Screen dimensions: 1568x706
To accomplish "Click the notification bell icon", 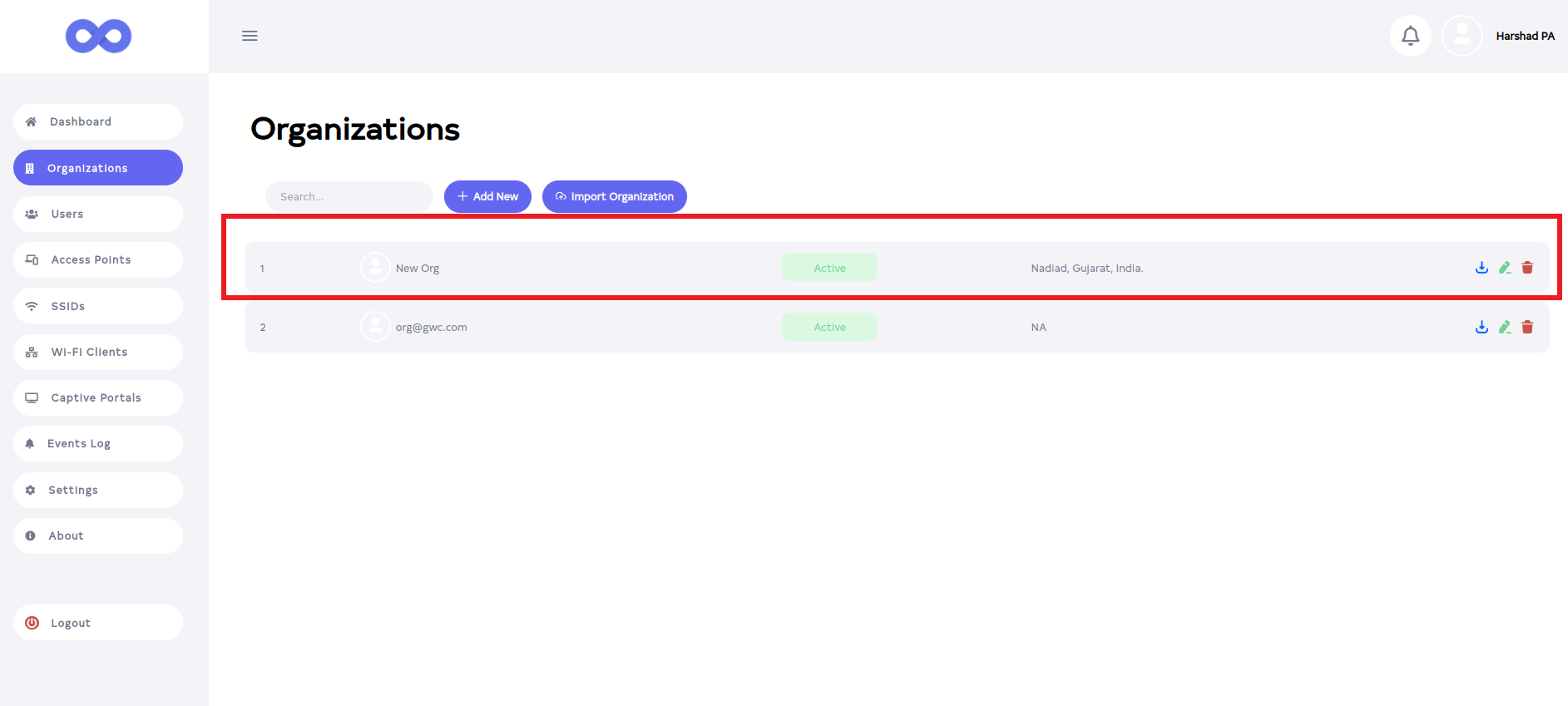I will [1410, 36].
